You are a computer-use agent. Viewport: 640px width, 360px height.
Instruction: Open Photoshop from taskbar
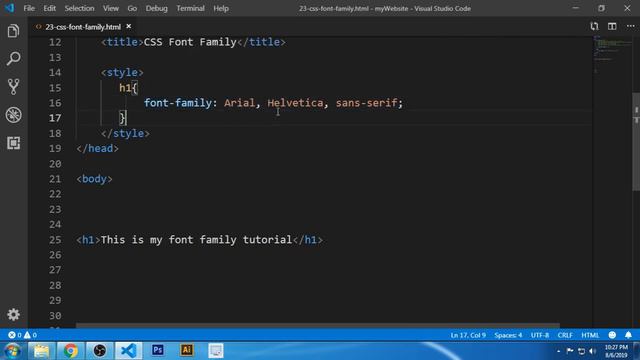[158, 351]
